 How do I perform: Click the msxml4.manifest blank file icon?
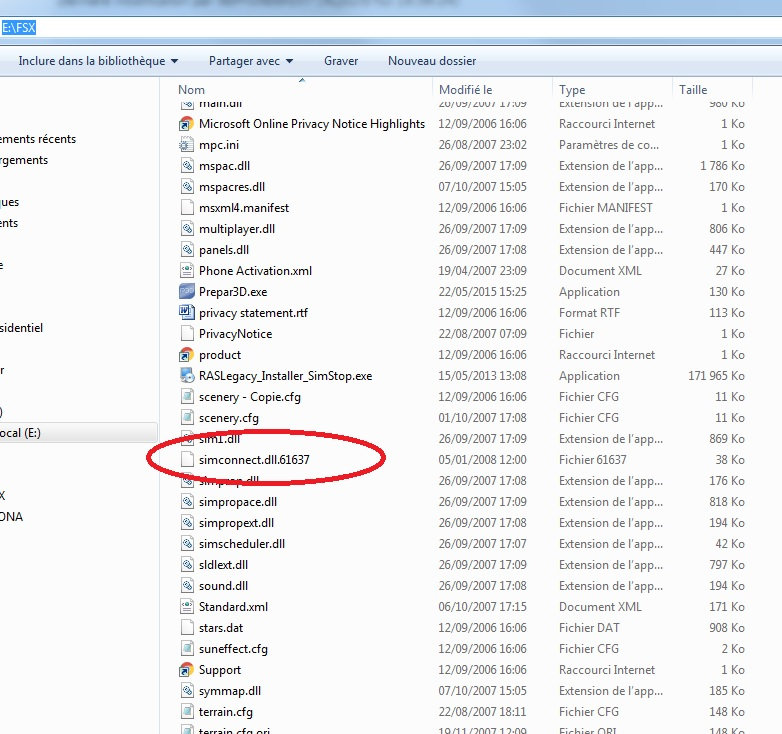pyautogui.click(x=187, y=207)
